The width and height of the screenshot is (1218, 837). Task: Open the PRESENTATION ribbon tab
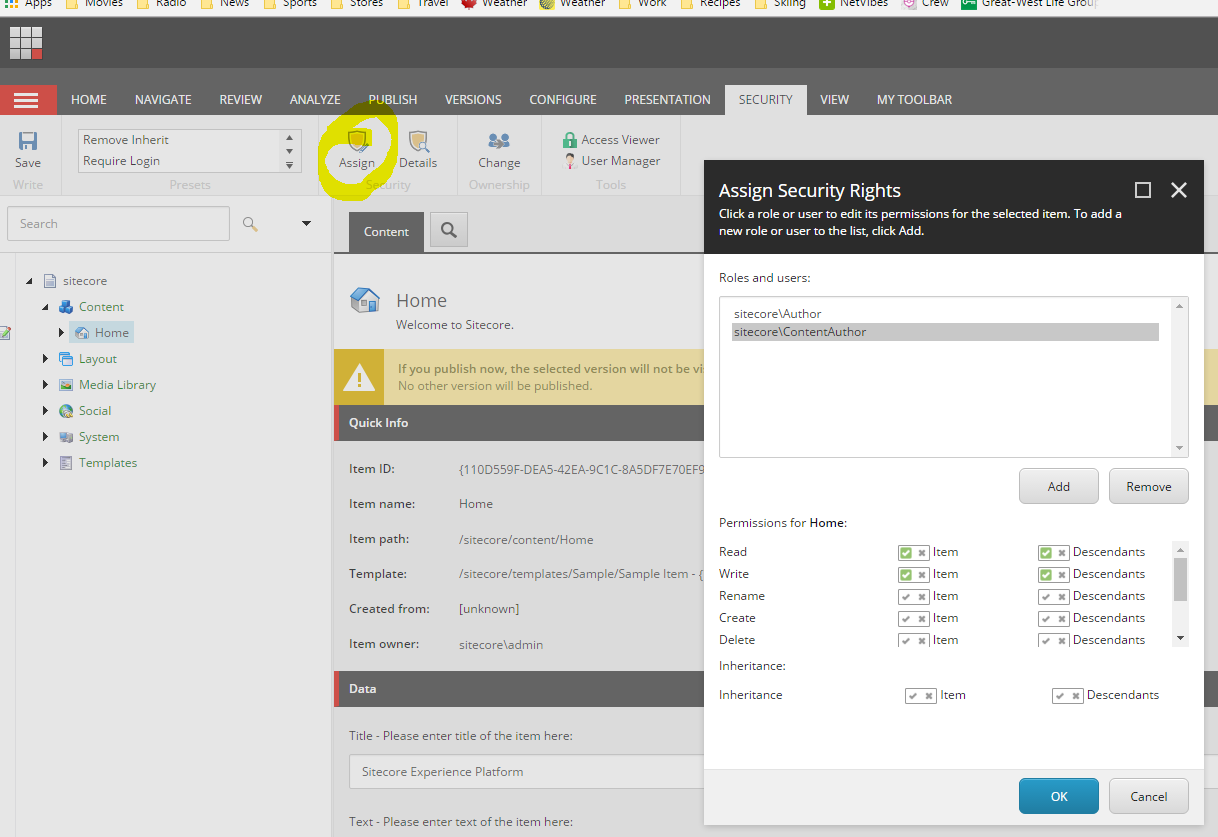point(667,100)
